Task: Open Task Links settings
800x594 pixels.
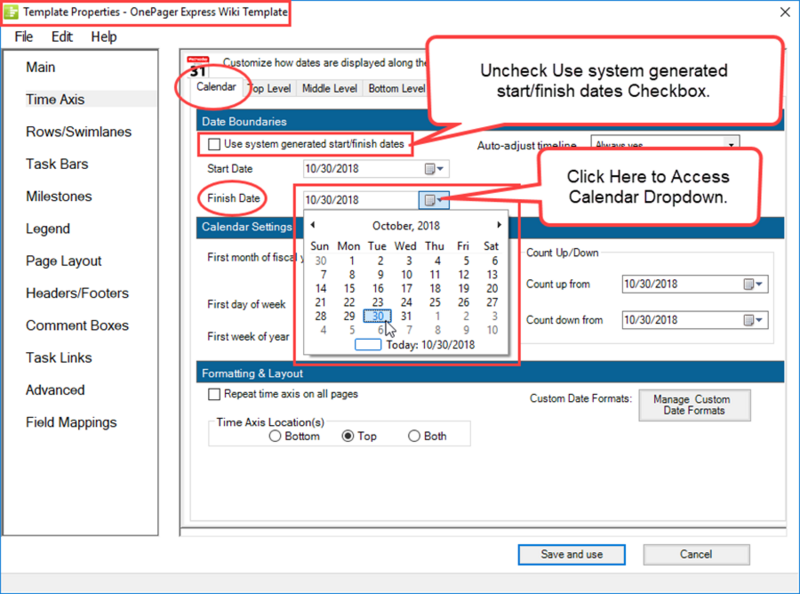Action: (x=59, y=358)
